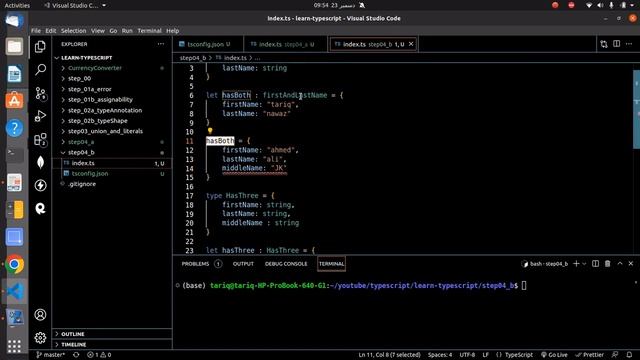
Task: Open tsconfig.json in the Explorer tree
Action: tap(90, 173)
